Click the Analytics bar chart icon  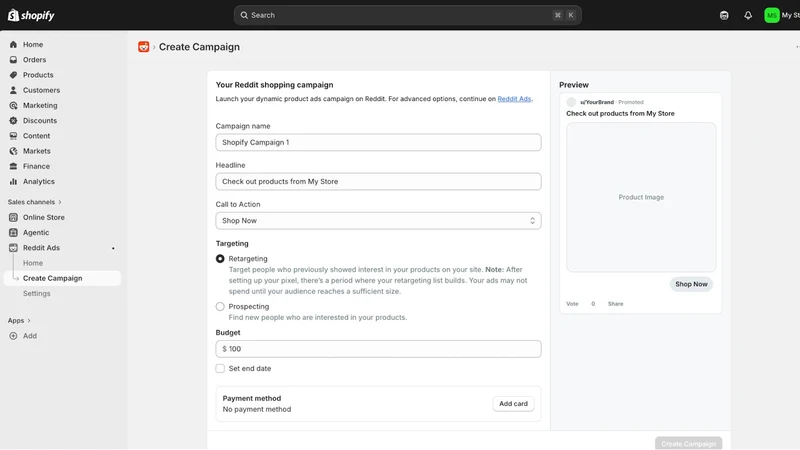(13, 182)
